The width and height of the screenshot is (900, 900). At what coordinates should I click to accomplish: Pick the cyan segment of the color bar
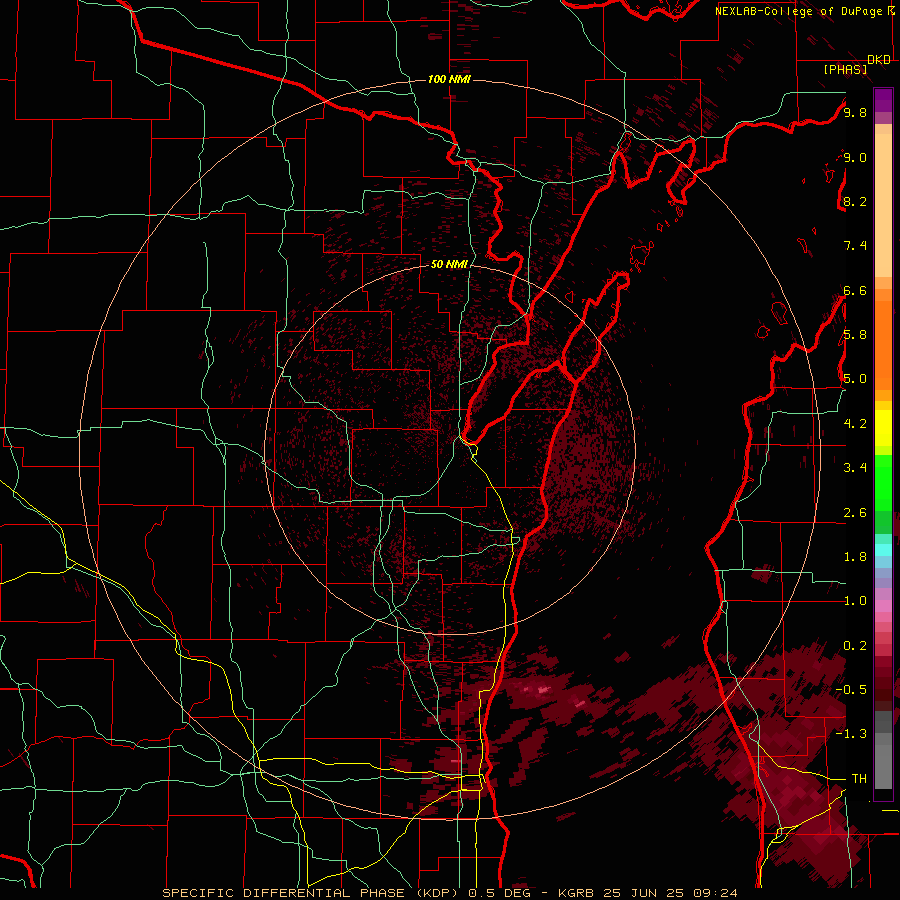pyautogui.click(x=883, y=550)
